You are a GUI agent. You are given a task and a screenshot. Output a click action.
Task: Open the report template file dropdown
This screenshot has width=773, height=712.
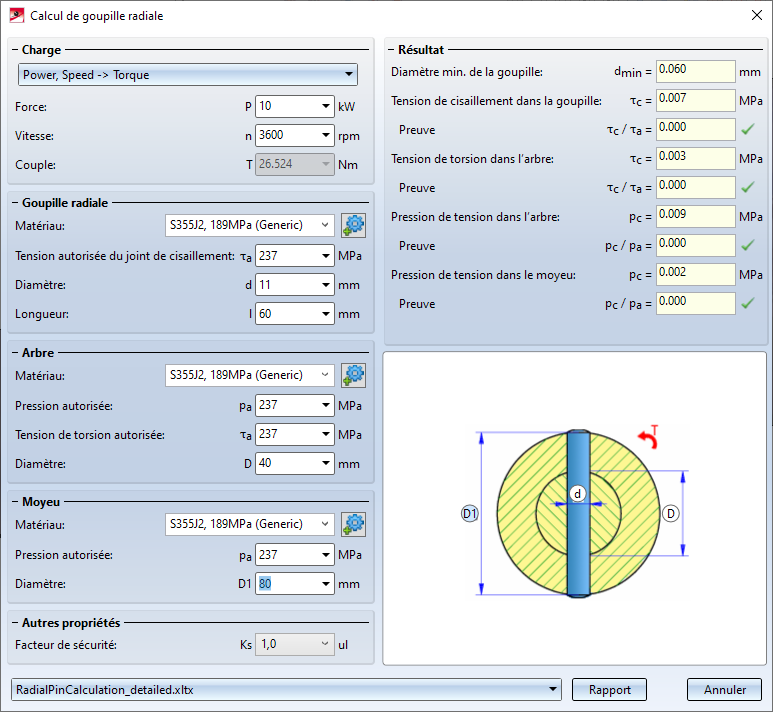tap(553, 689)
